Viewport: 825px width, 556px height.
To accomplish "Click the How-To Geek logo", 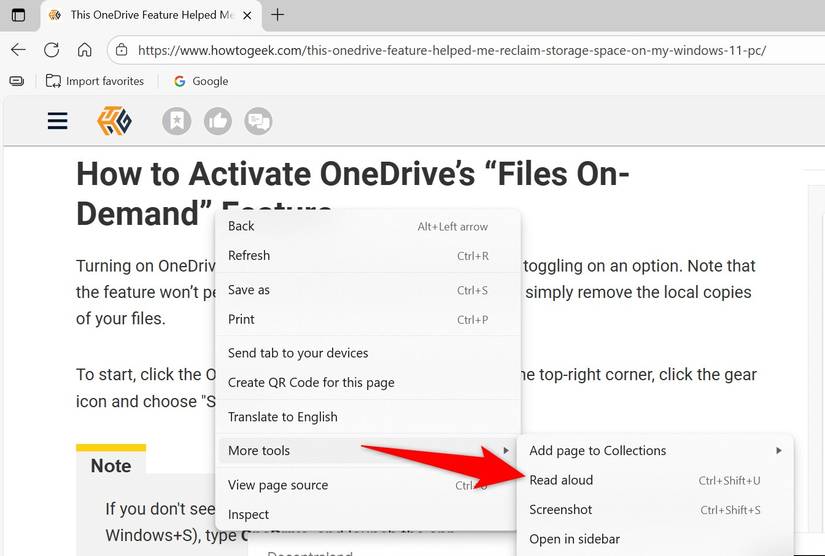I will point(114,121).
